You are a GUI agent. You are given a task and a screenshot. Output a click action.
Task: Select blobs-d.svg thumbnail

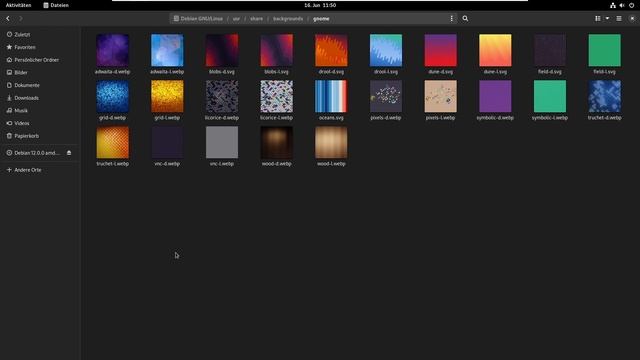[x=222, y=50]
